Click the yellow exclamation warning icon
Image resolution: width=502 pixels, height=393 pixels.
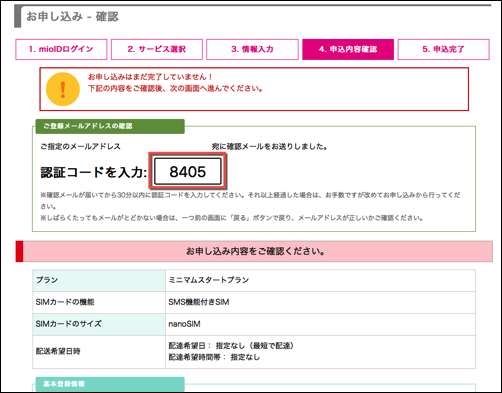click(63, 89)
